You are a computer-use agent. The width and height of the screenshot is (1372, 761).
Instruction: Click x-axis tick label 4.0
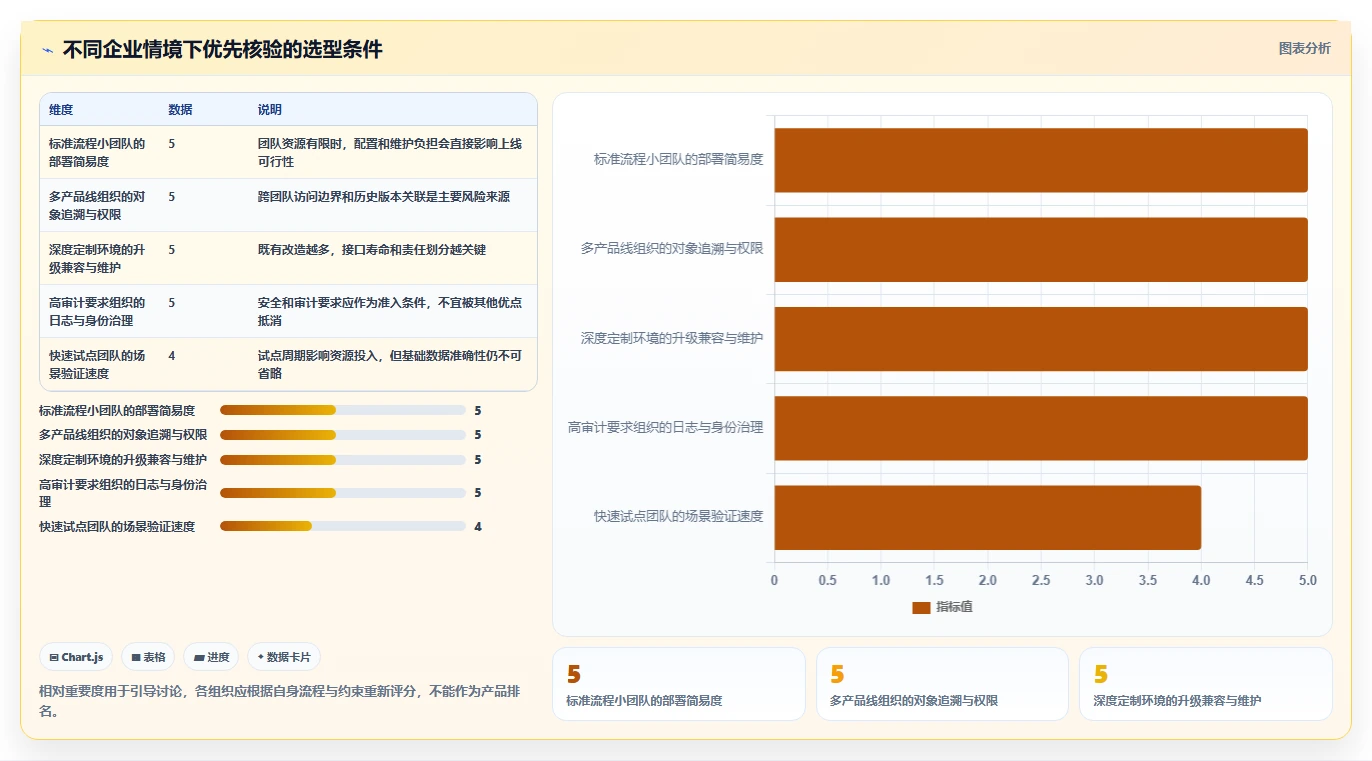point(1201,580)
